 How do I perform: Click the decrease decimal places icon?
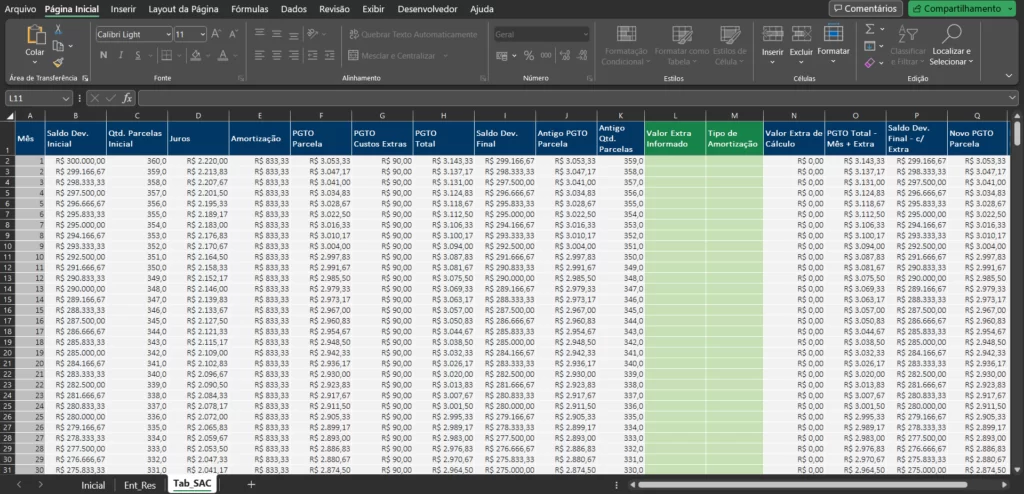coord(581,56)
